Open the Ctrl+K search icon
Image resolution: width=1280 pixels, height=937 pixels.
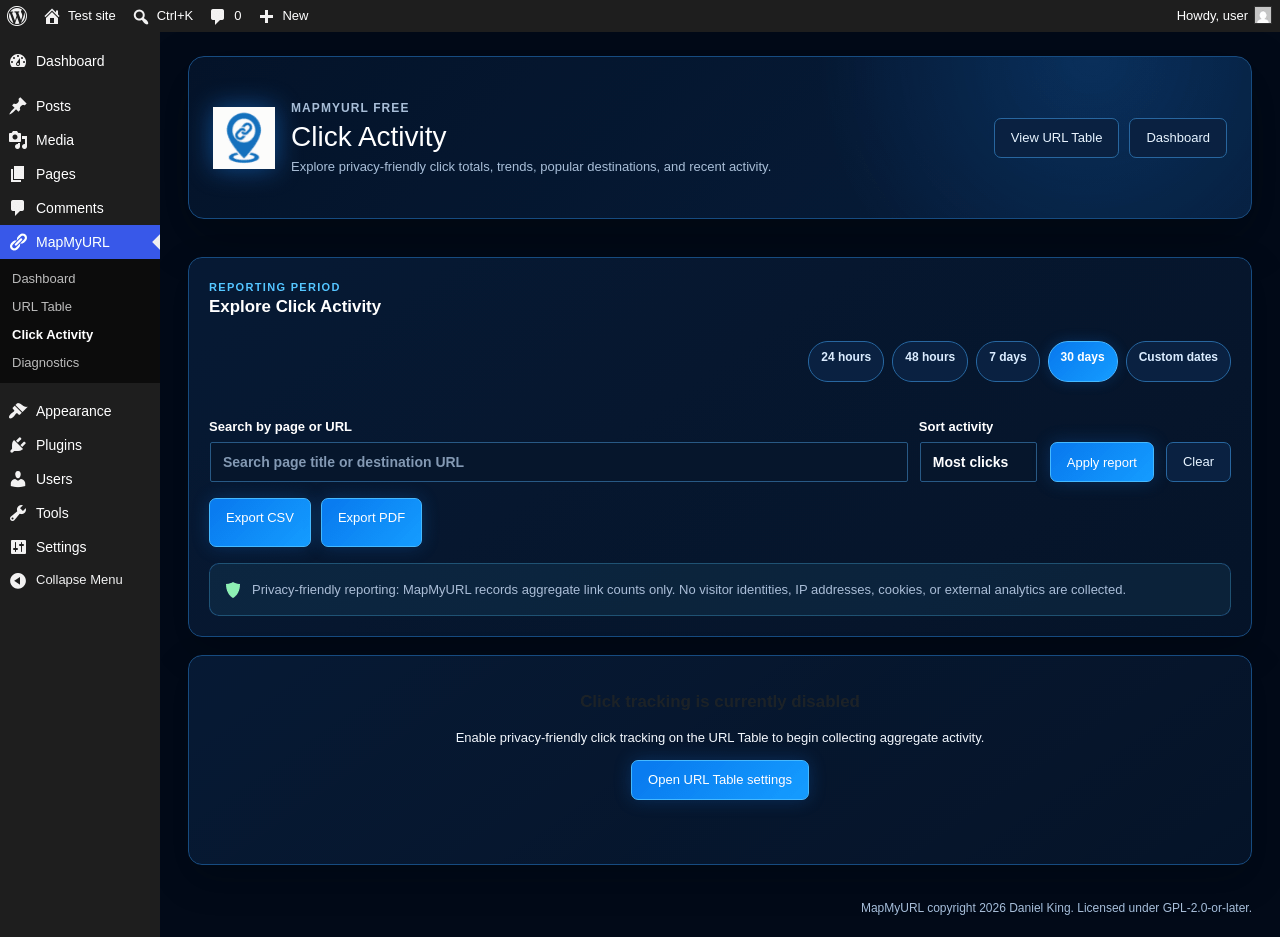tap(141, 16)
